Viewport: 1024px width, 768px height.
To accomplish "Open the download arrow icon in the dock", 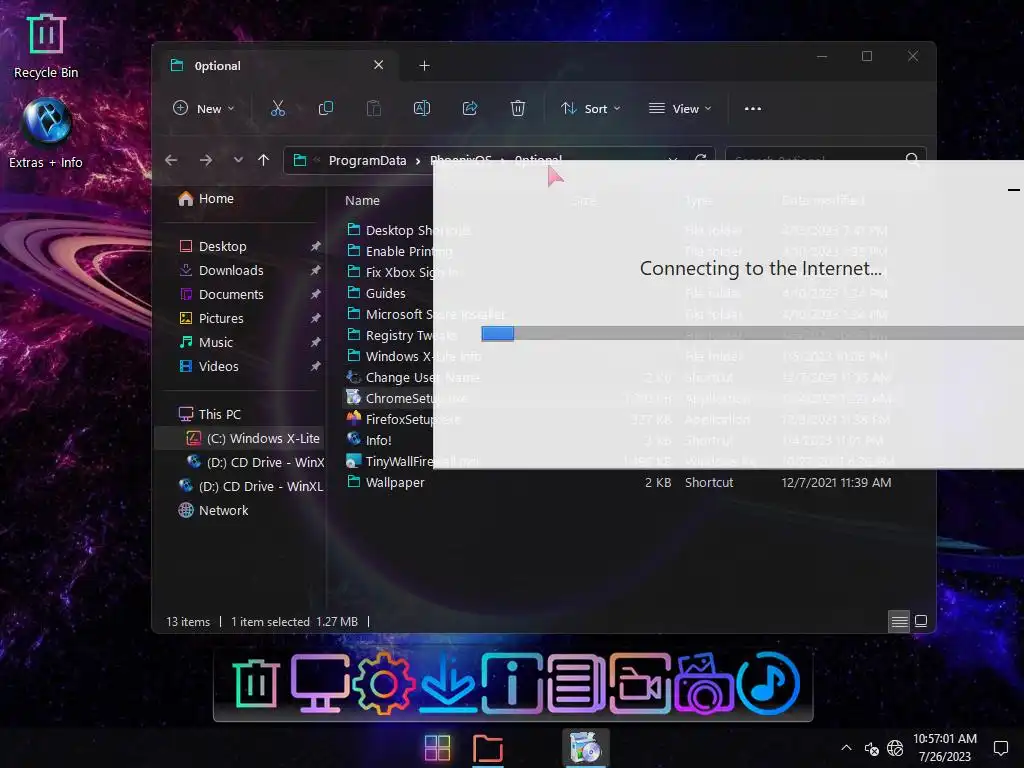I will (x=448, y=684).
